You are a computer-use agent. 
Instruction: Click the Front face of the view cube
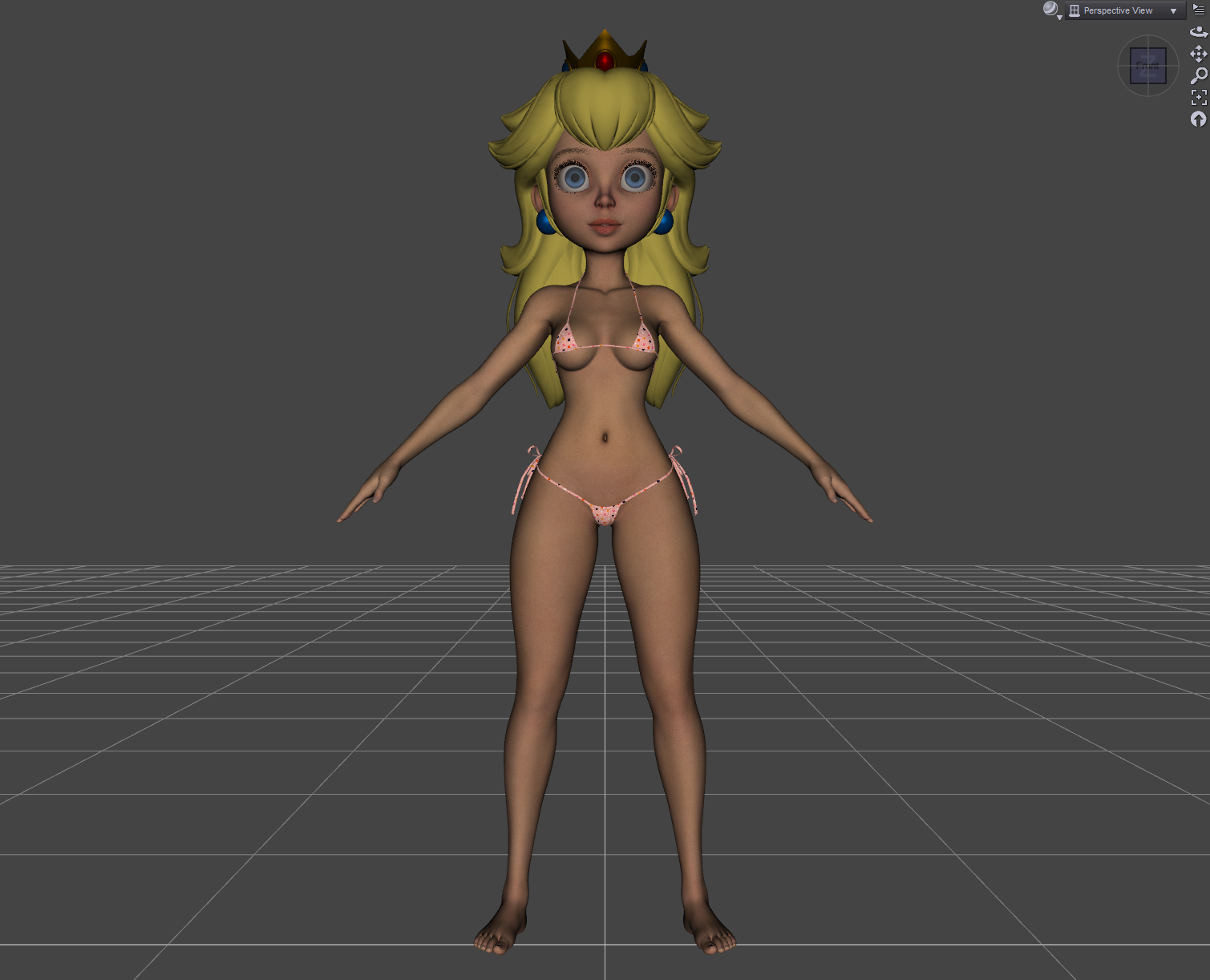[x=1148, y=66]
